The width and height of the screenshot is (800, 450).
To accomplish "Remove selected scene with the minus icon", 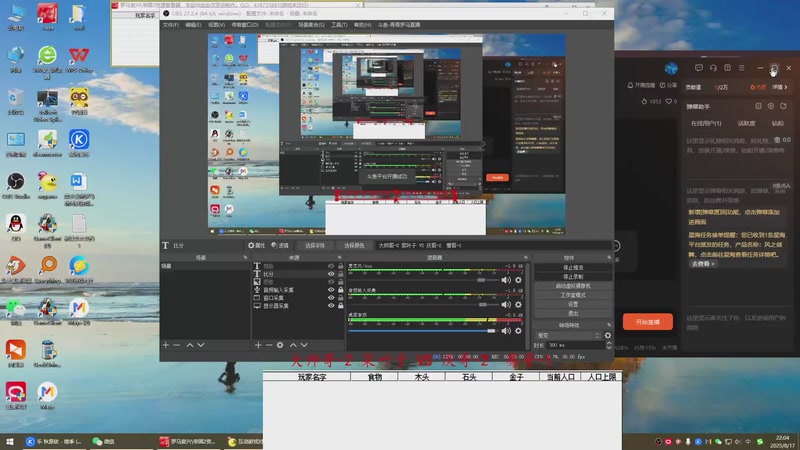I will pos(177,345).
